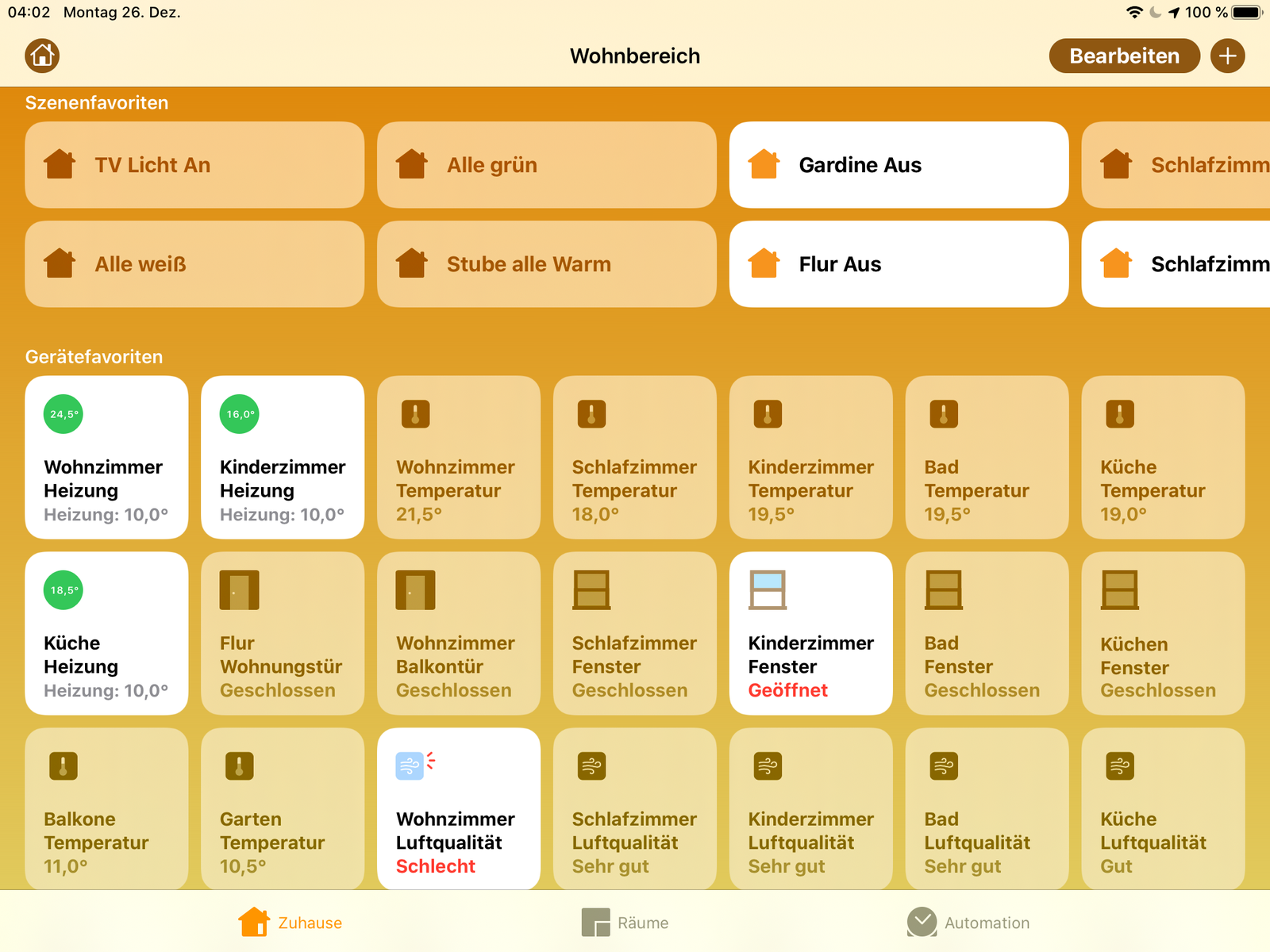Select the Flur Wohnungstür door icon

(x=239, y=590)
